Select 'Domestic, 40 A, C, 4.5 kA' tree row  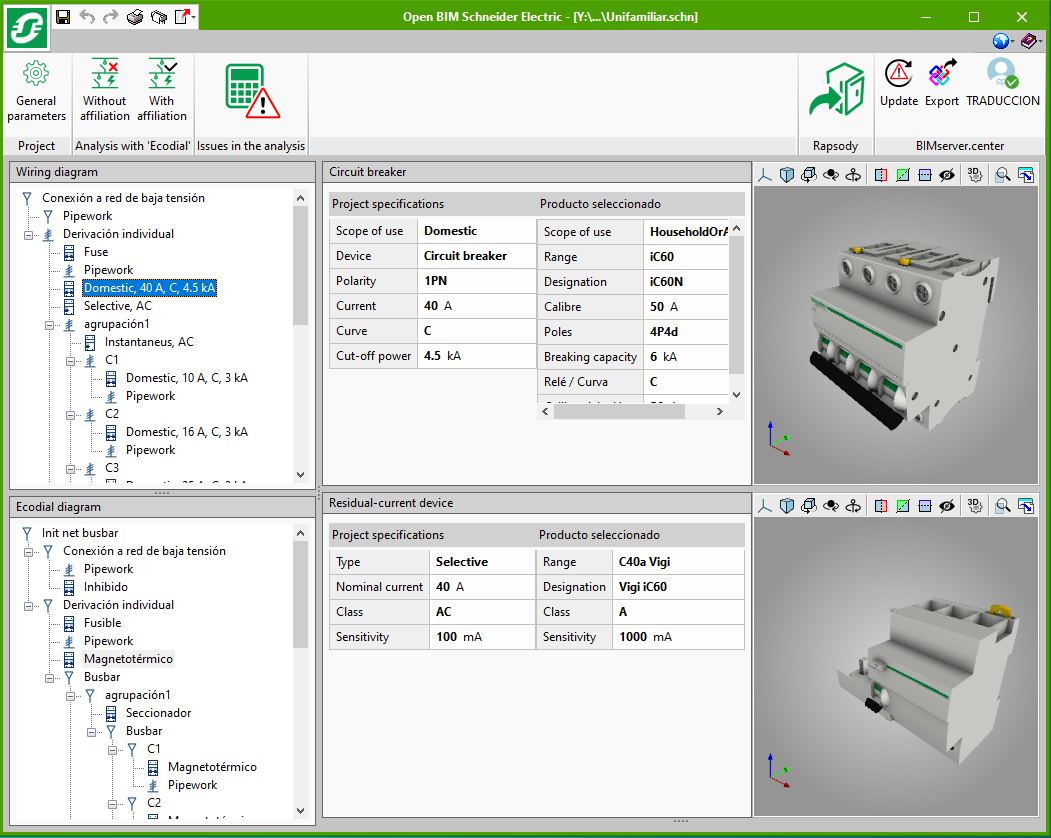pyautogui.click(x=149, y=288)
